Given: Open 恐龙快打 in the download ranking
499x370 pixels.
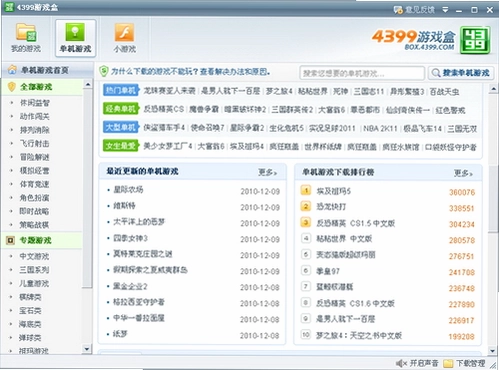Looking at the screenshot, I should pyautogui.click(x=331, y=207).
